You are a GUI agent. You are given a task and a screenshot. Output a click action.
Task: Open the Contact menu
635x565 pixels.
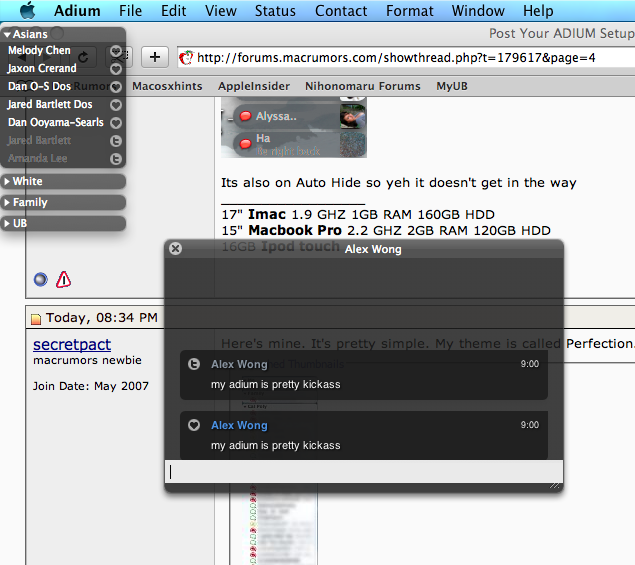coord(341,11)
